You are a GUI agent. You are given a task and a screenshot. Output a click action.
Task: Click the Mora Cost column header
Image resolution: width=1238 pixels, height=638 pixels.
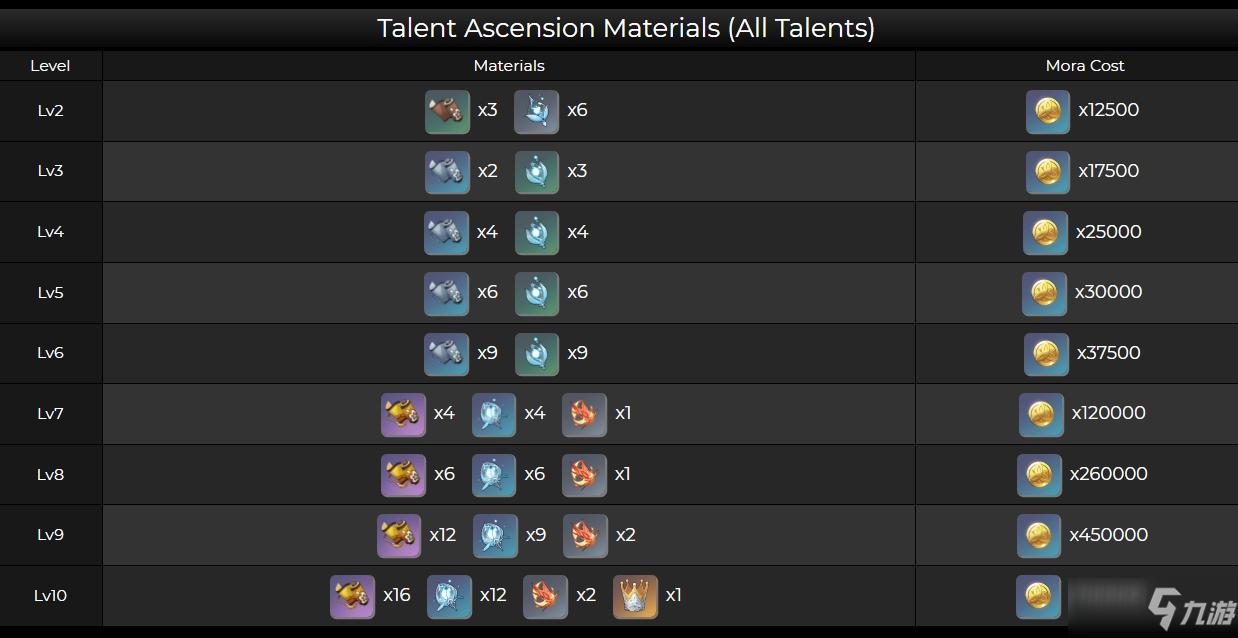point(1085,66)
